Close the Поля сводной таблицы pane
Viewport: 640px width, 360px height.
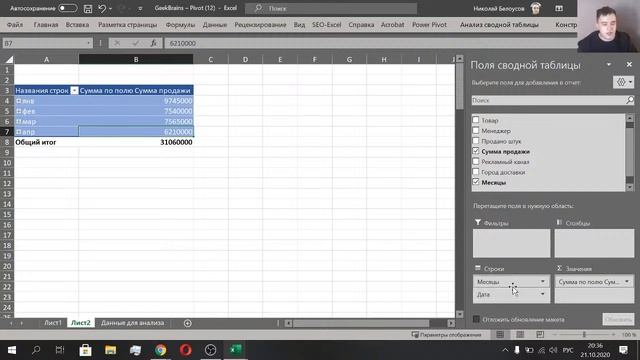tap(629, 64)
